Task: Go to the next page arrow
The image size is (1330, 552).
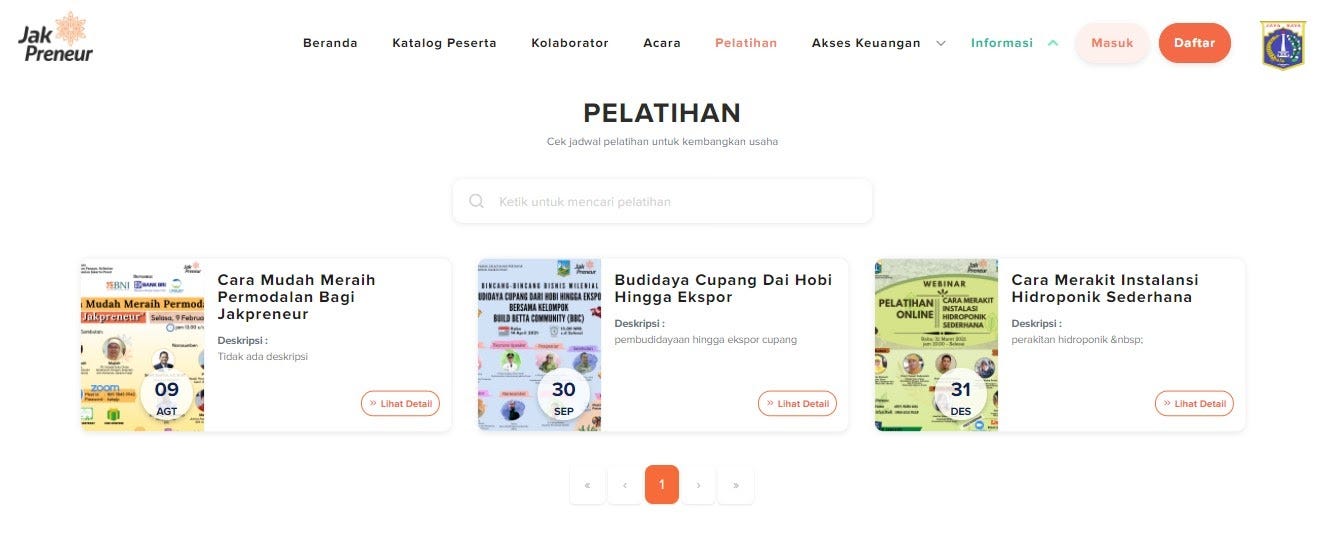Action: 699,485
